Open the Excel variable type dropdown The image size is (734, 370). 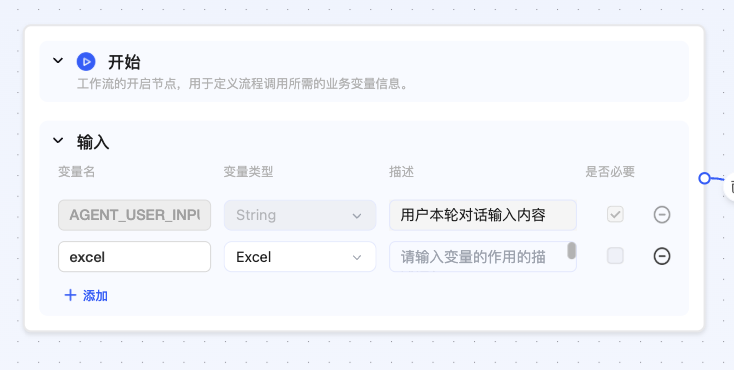[300, 257]
